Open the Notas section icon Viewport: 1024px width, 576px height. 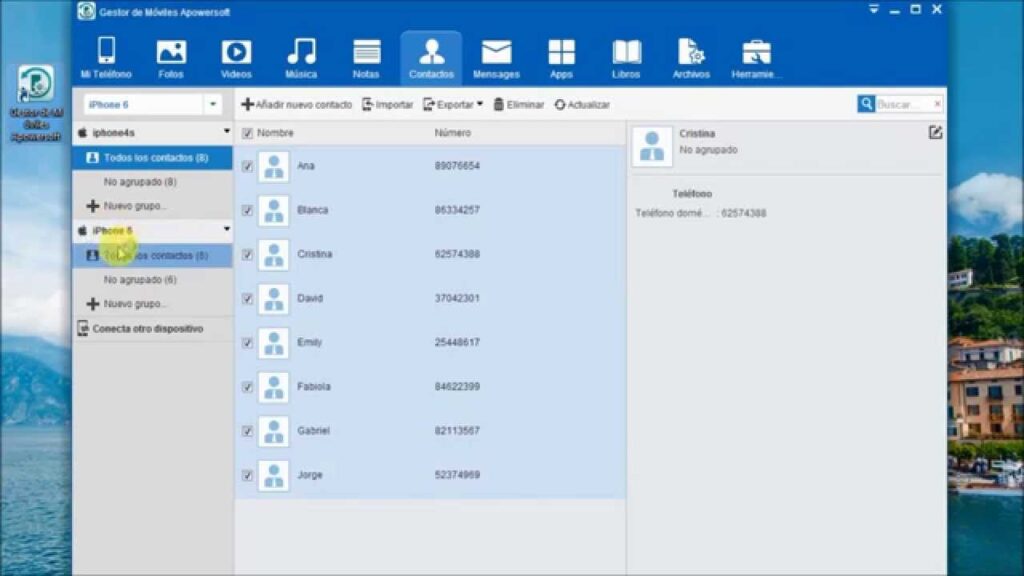366,53
